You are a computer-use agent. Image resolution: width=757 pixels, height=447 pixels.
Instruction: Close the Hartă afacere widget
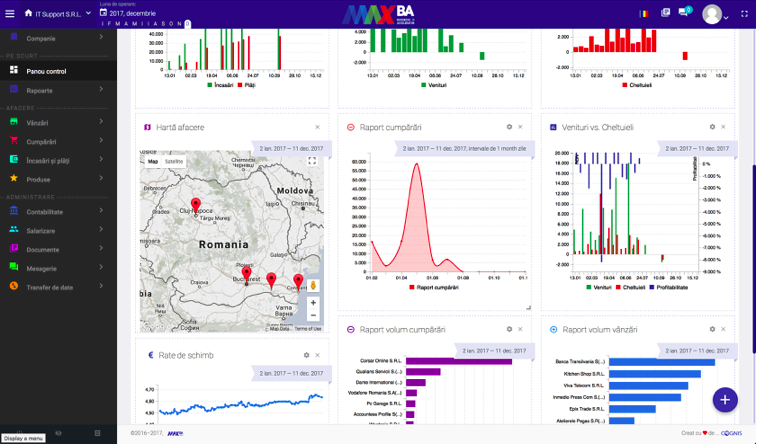318,127
